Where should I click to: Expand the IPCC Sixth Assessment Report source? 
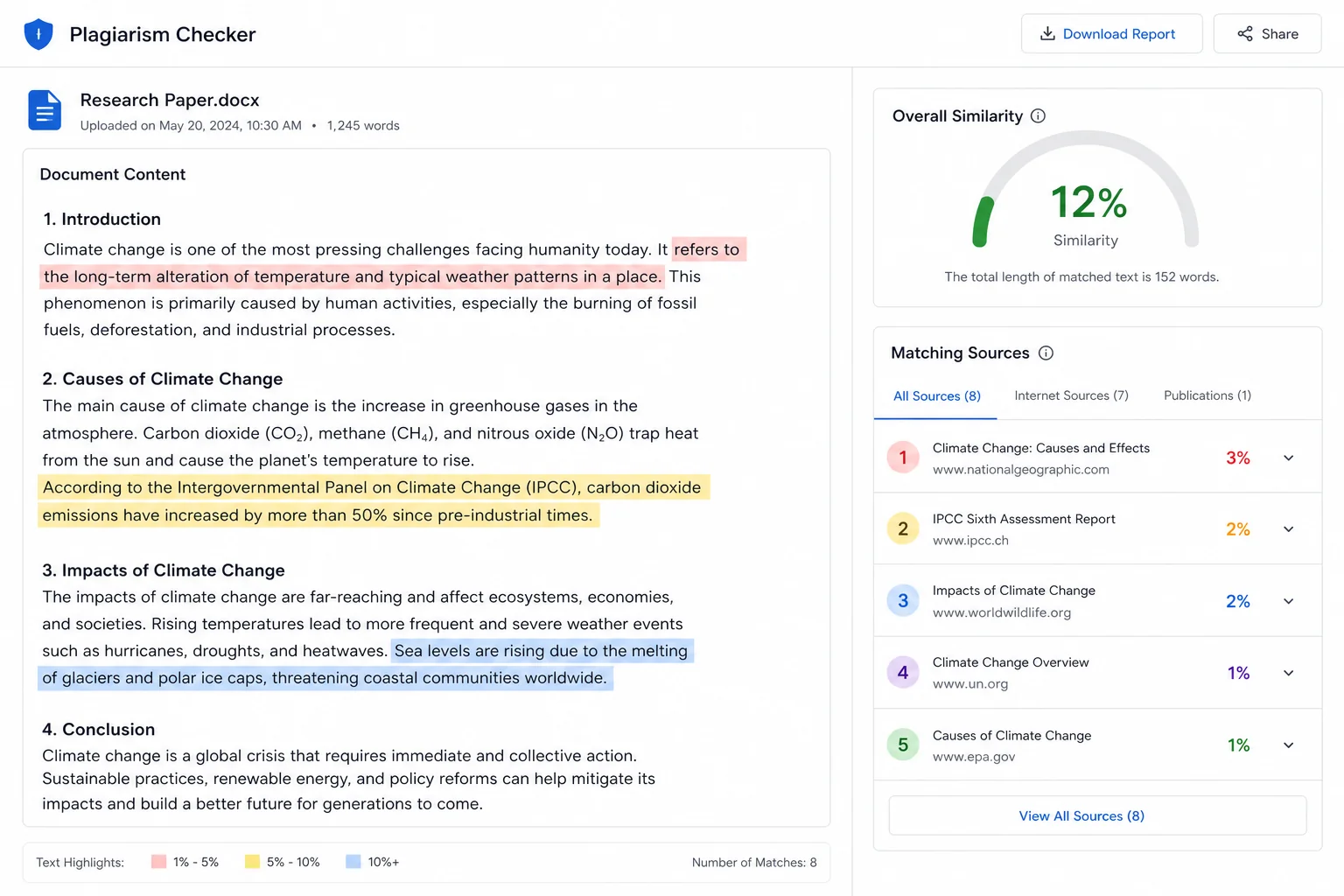[x=1288, y=528]
